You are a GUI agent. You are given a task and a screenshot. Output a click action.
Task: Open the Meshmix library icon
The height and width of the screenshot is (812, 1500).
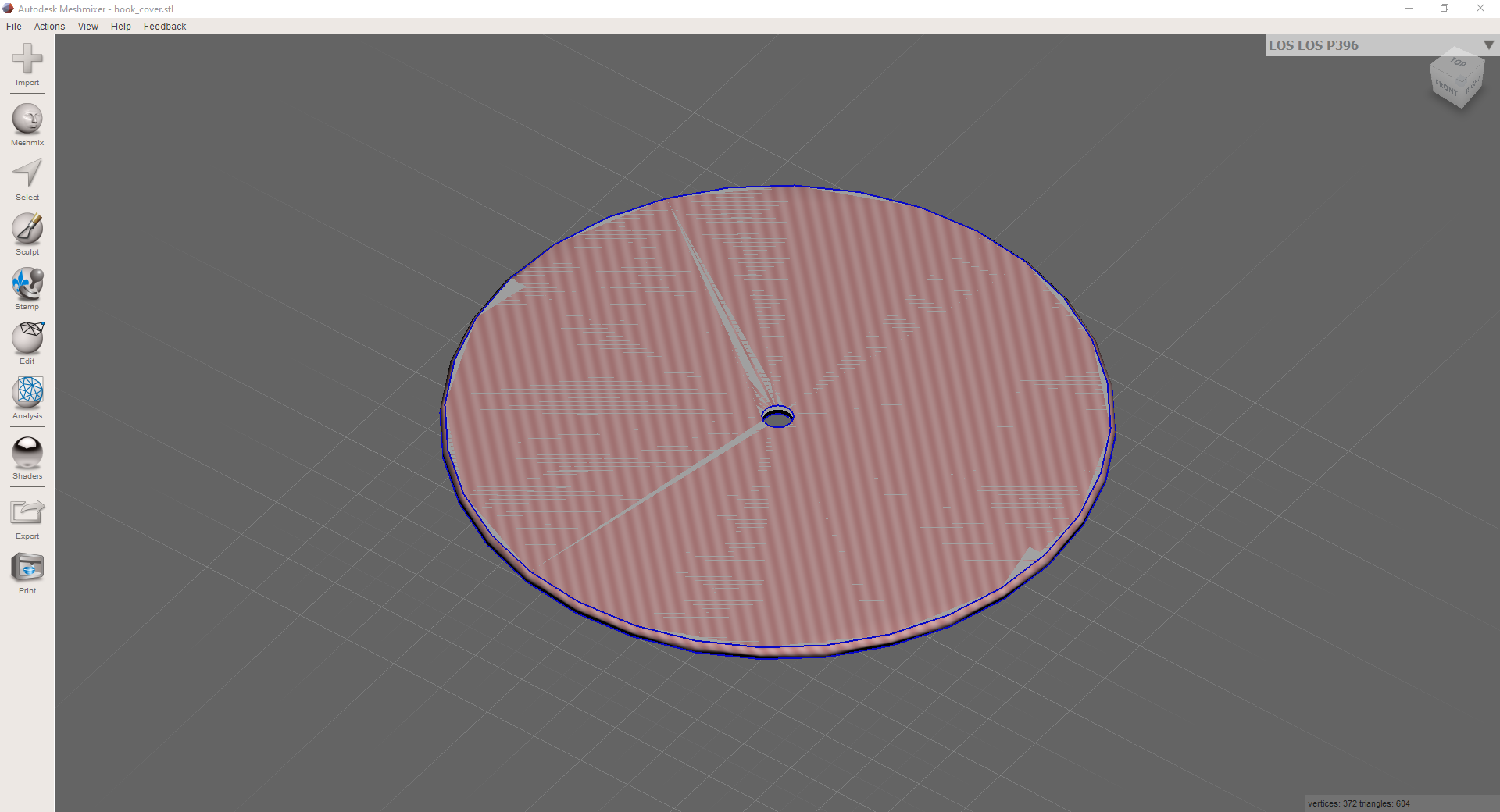pyautogui.click(x=27, y=120)
